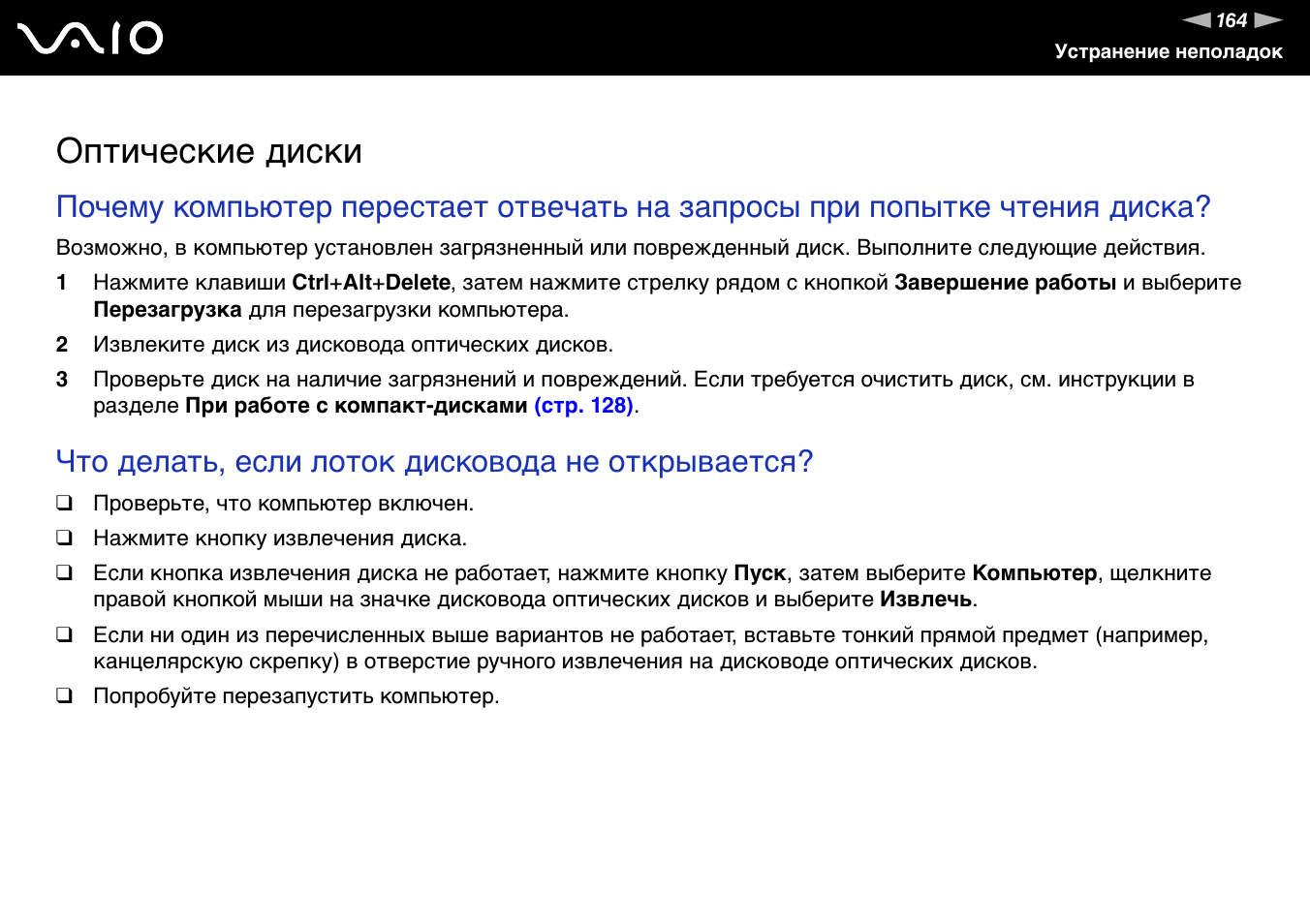This screenshot has width=1310, height=924.
Task: Tick the bullet box for "Если кнопка извлечения диска"
Action: [x=64, y=572]
